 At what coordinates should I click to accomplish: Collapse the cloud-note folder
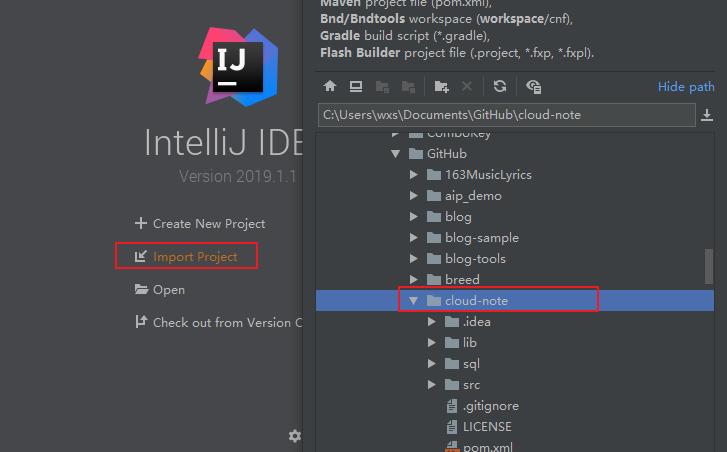pyautogui.click(x=414, y=301)
